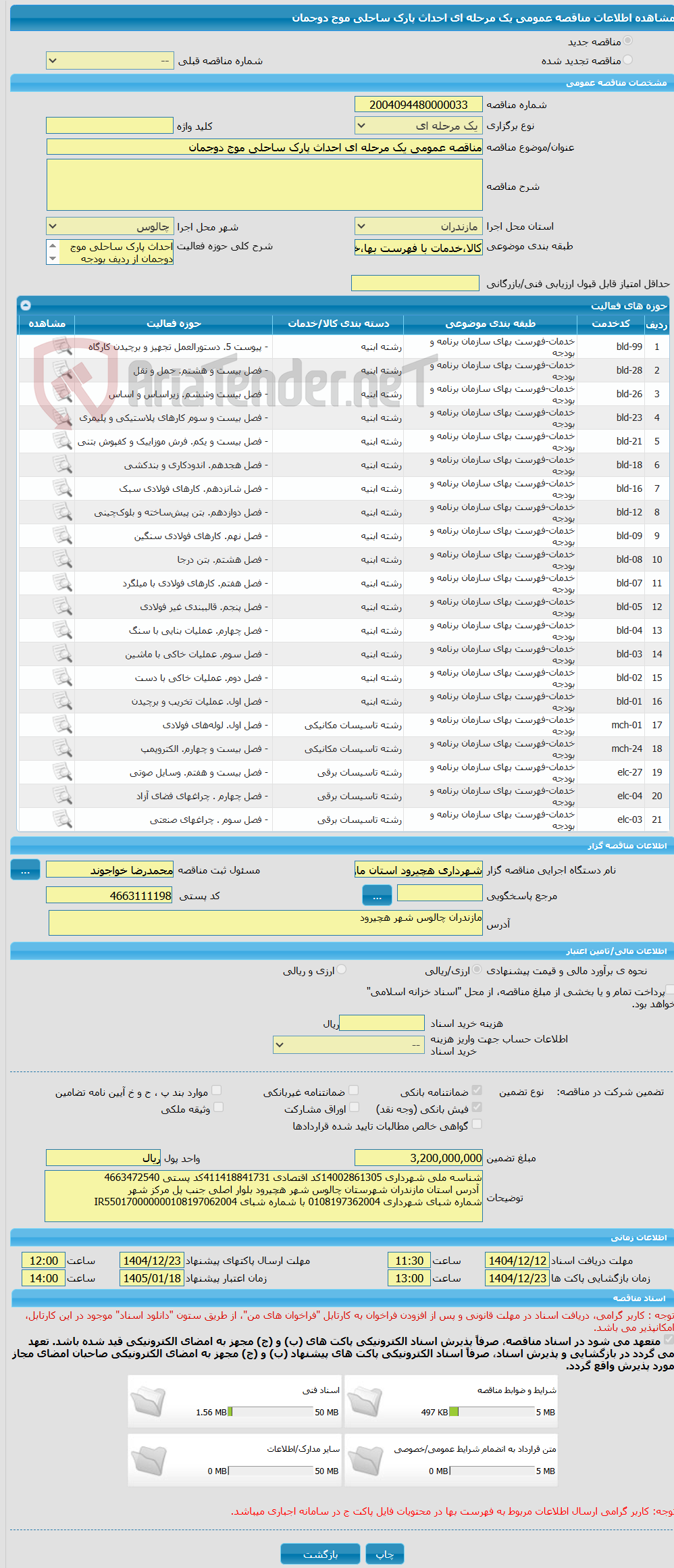Click the شرایط و ضوابط size progress bar
Screen dimensions: 674x1568
(x=492, y=1412)
